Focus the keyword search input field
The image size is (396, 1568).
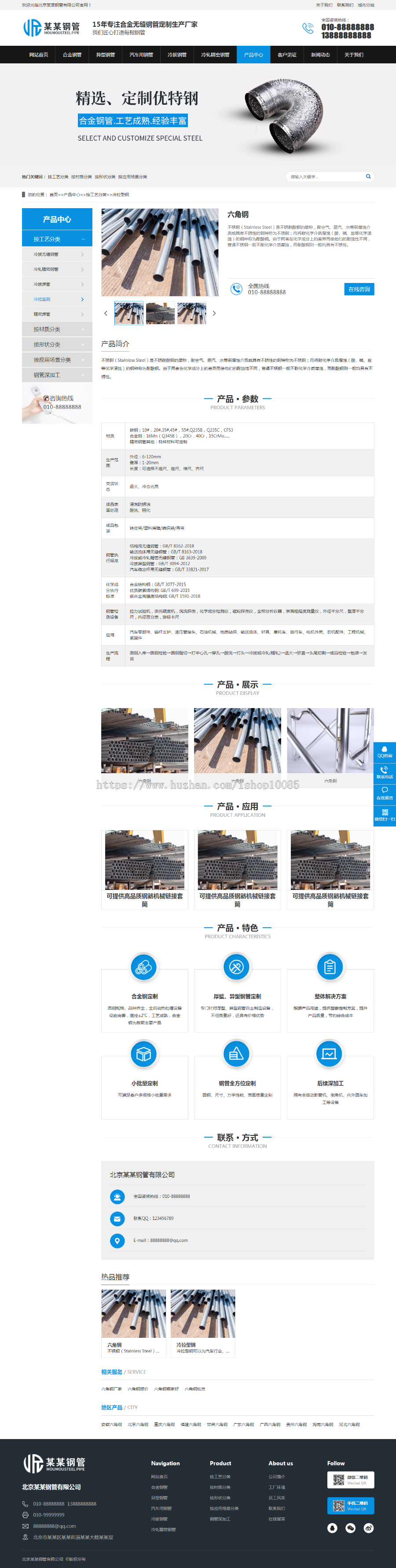(326, 176)
